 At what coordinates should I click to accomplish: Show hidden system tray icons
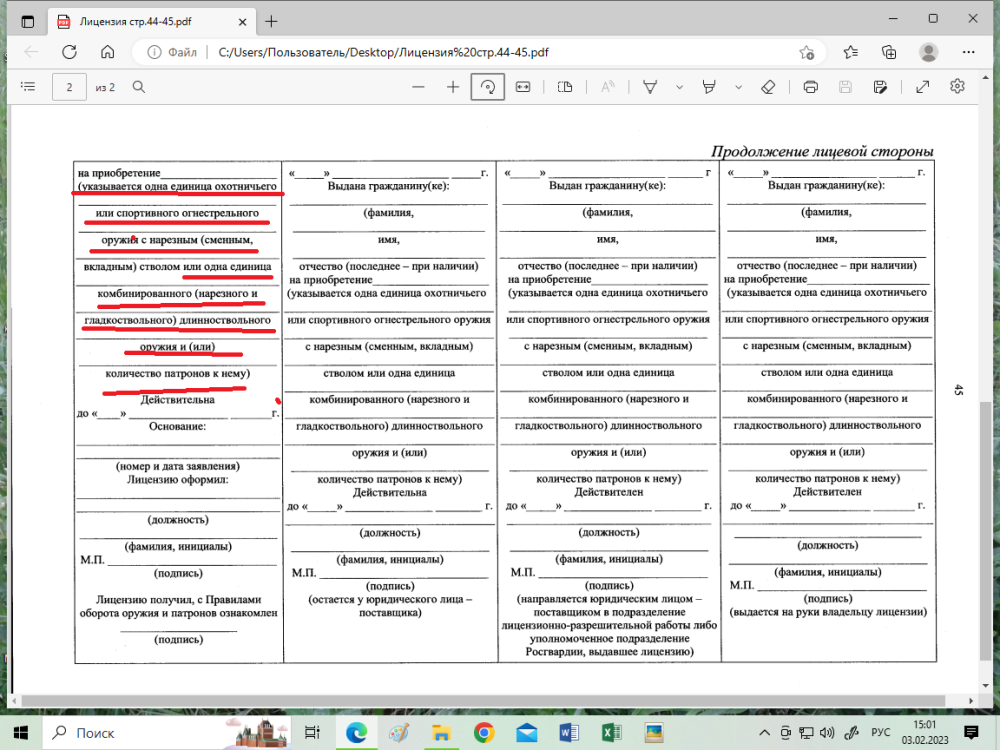click(x=765, y=732)
